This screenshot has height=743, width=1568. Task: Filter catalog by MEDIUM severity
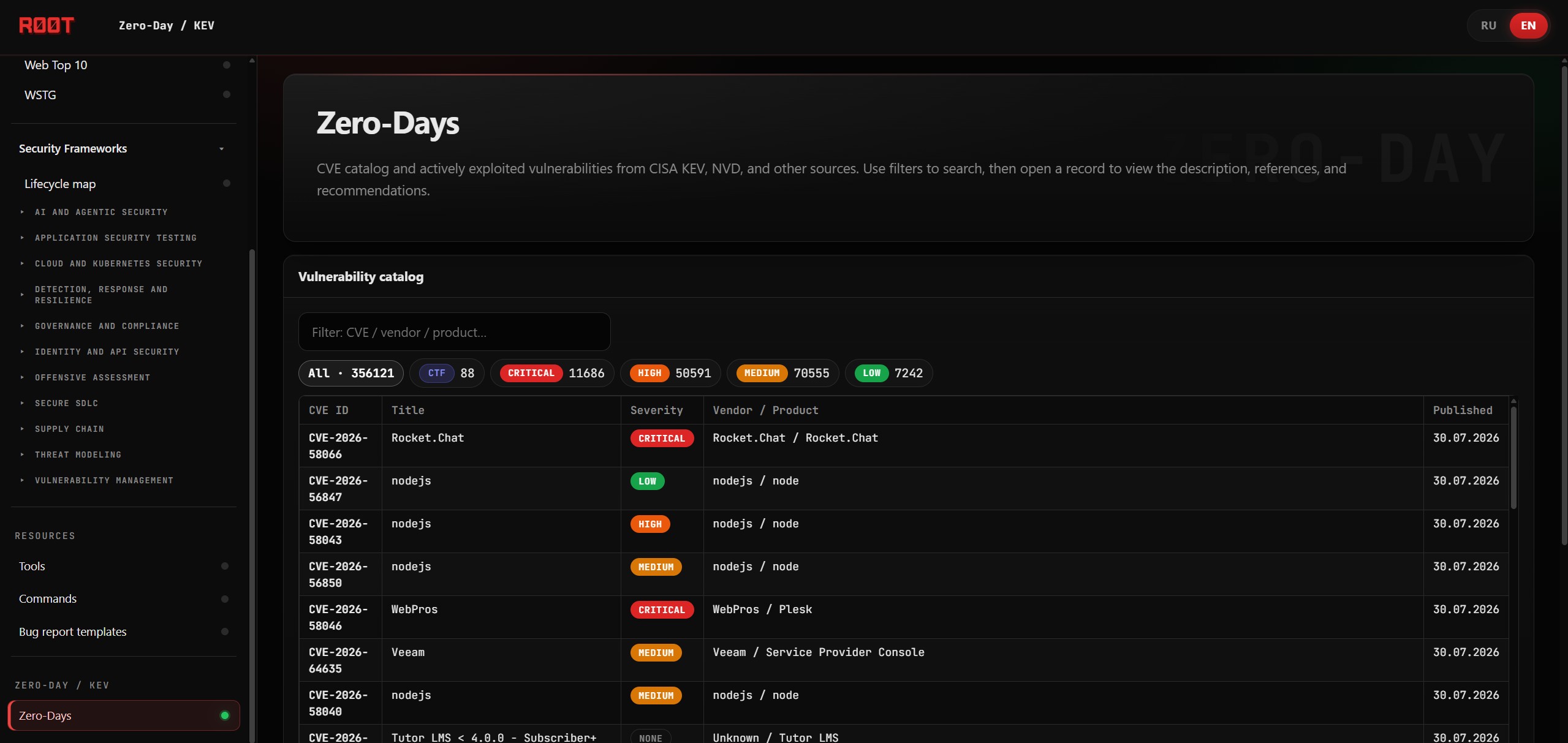(x=782, y=373)
